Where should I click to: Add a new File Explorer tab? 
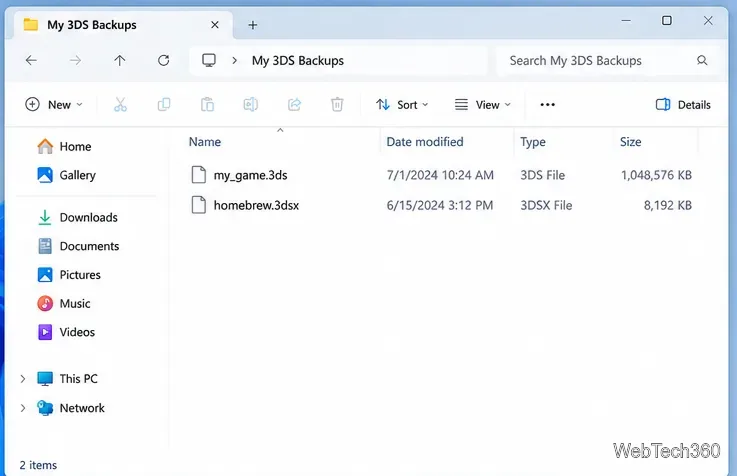[x=252, y=25]
